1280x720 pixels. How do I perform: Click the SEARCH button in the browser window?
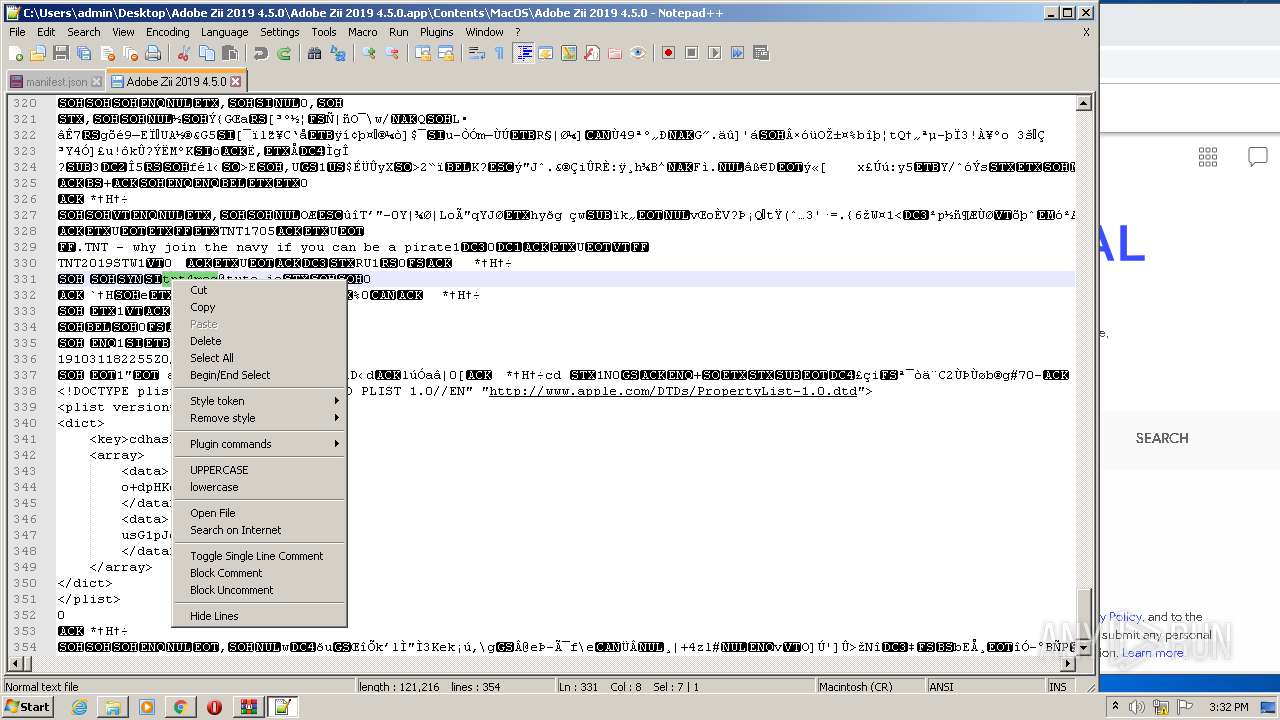(1162, 438)
